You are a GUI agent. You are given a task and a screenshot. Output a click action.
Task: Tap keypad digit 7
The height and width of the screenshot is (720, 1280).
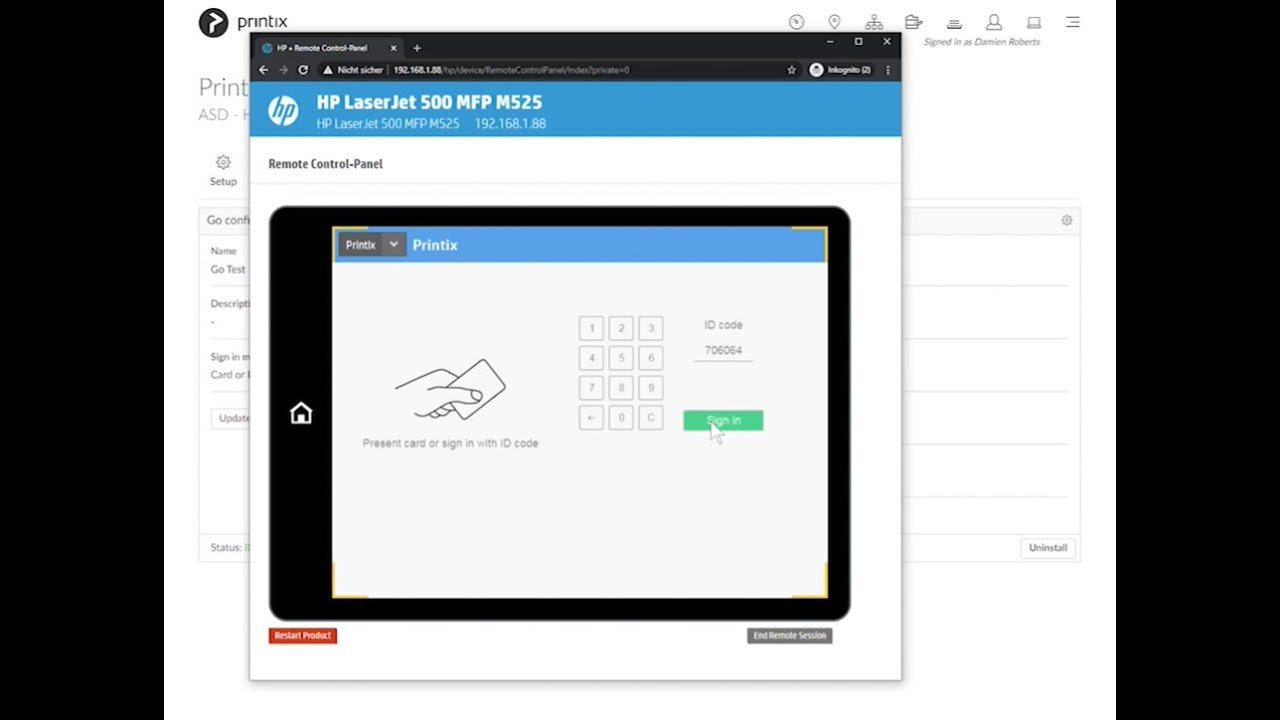click(591, 388)
